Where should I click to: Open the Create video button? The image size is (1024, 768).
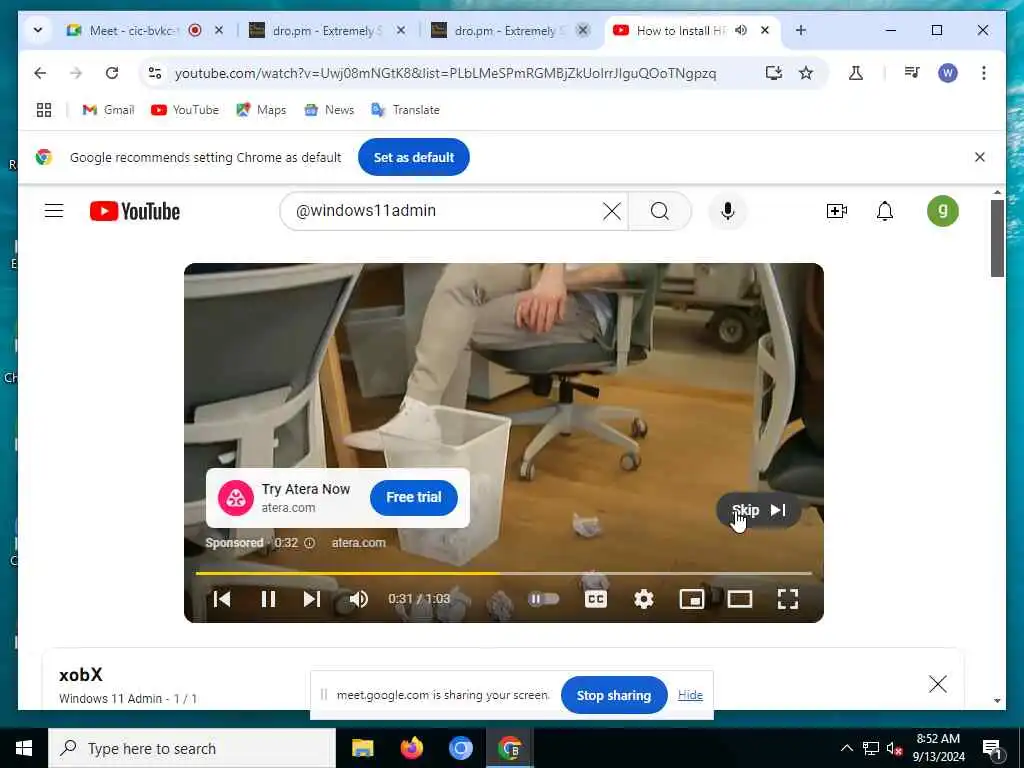pyautogui.click(x=837, y=211)
